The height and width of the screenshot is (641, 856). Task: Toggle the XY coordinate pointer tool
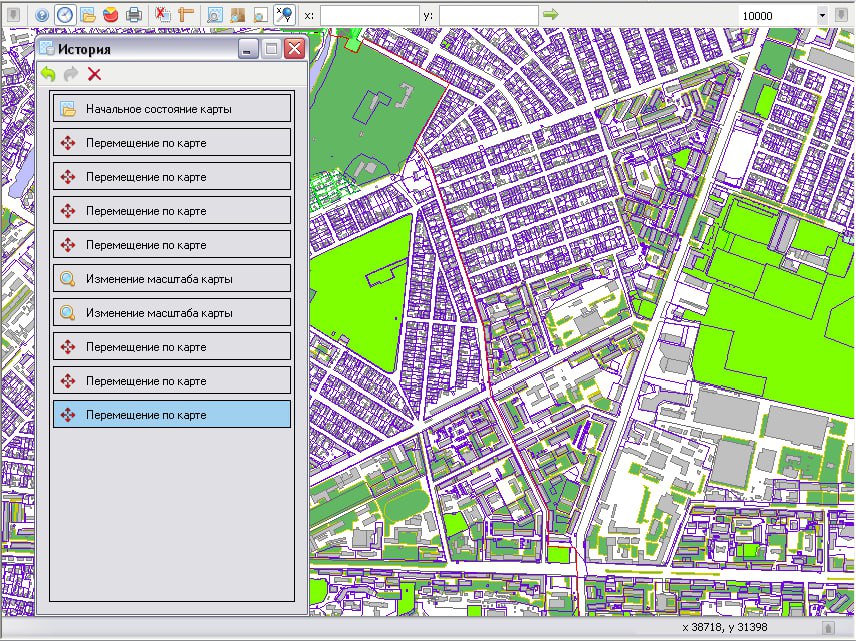tap(284, 15)
